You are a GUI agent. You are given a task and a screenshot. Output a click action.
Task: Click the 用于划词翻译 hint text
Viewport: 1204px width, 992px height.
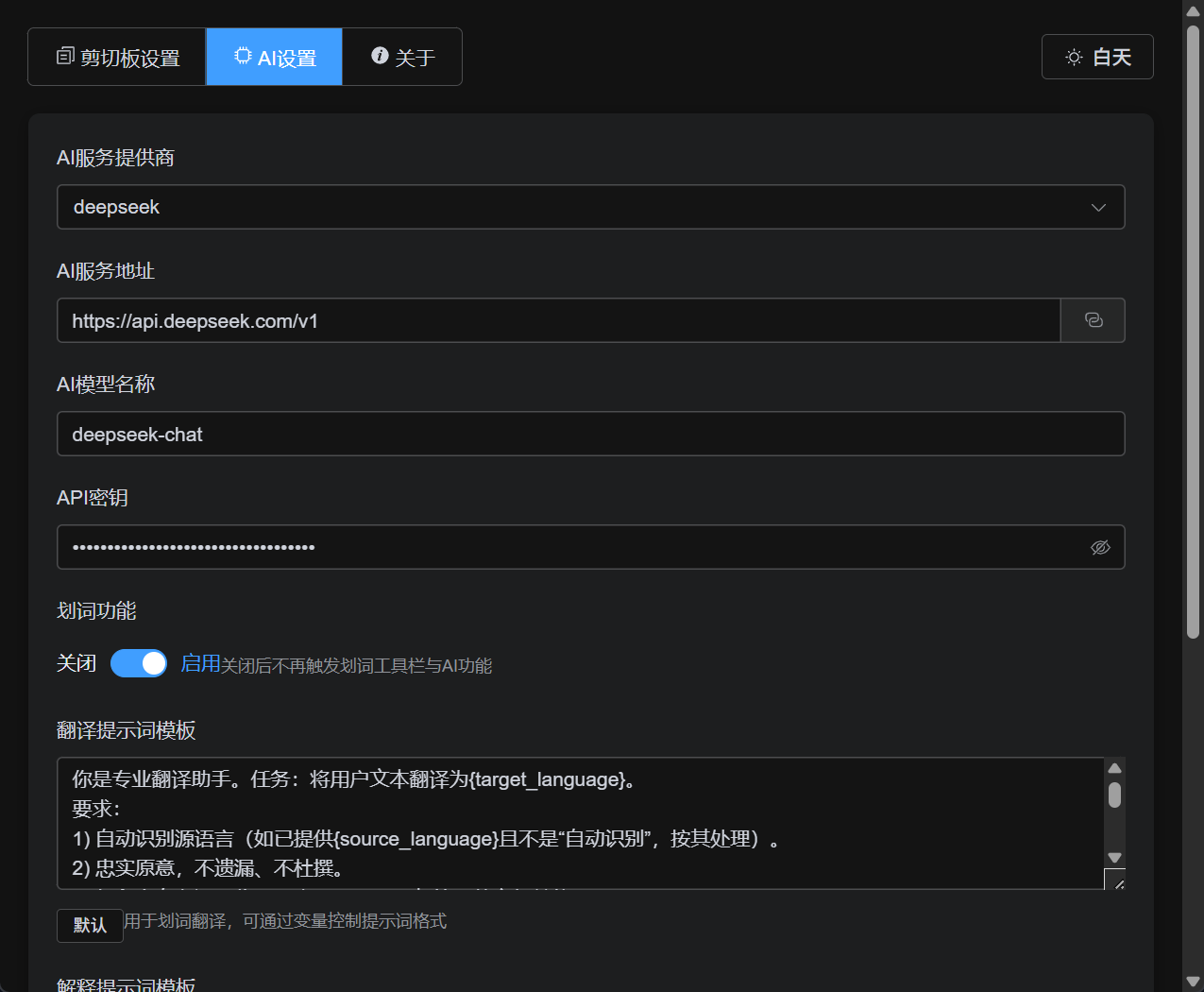(x=285, y=920)
